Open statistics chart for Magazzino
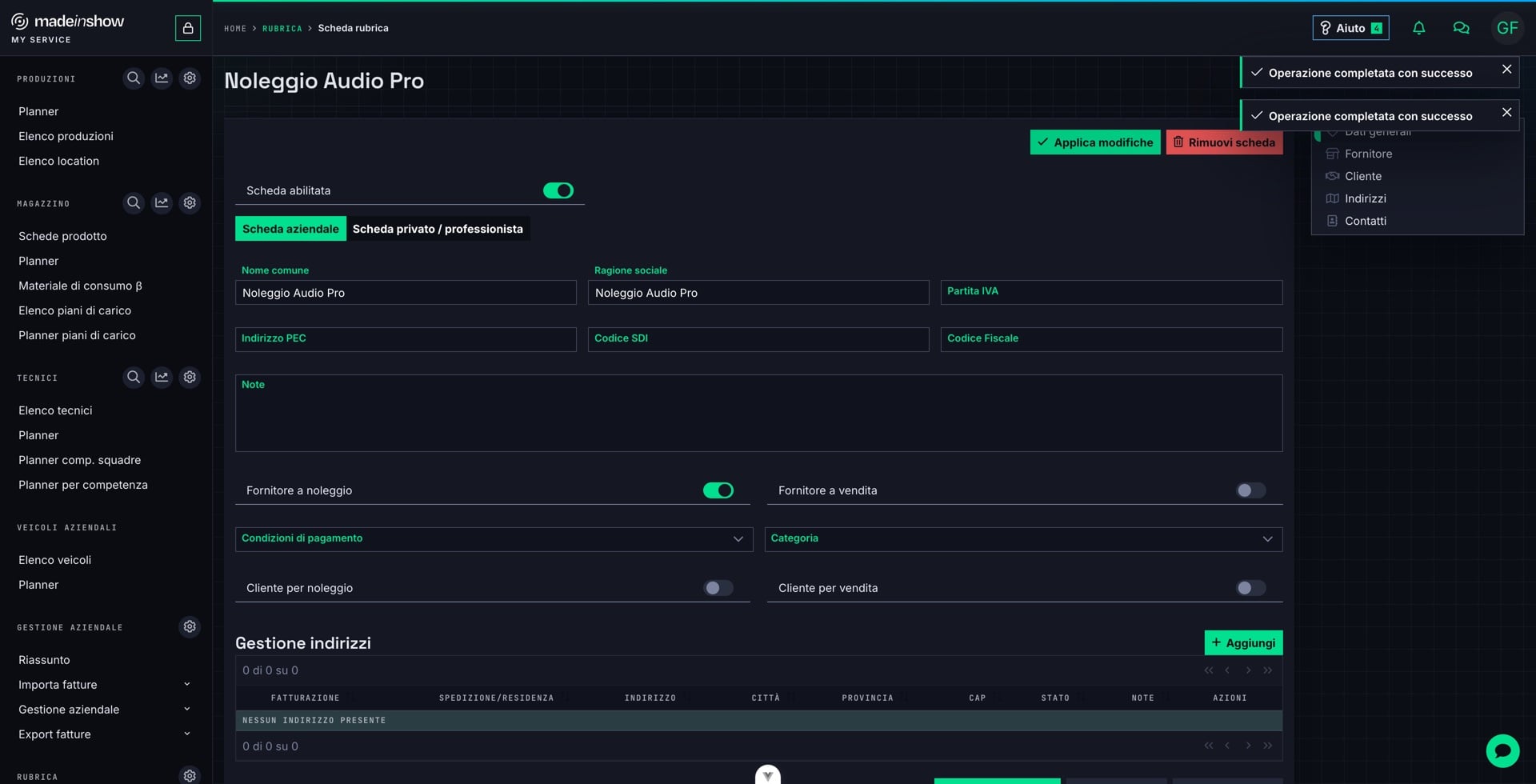Viewport: 1536px width, 784px height. coord(162,203)
